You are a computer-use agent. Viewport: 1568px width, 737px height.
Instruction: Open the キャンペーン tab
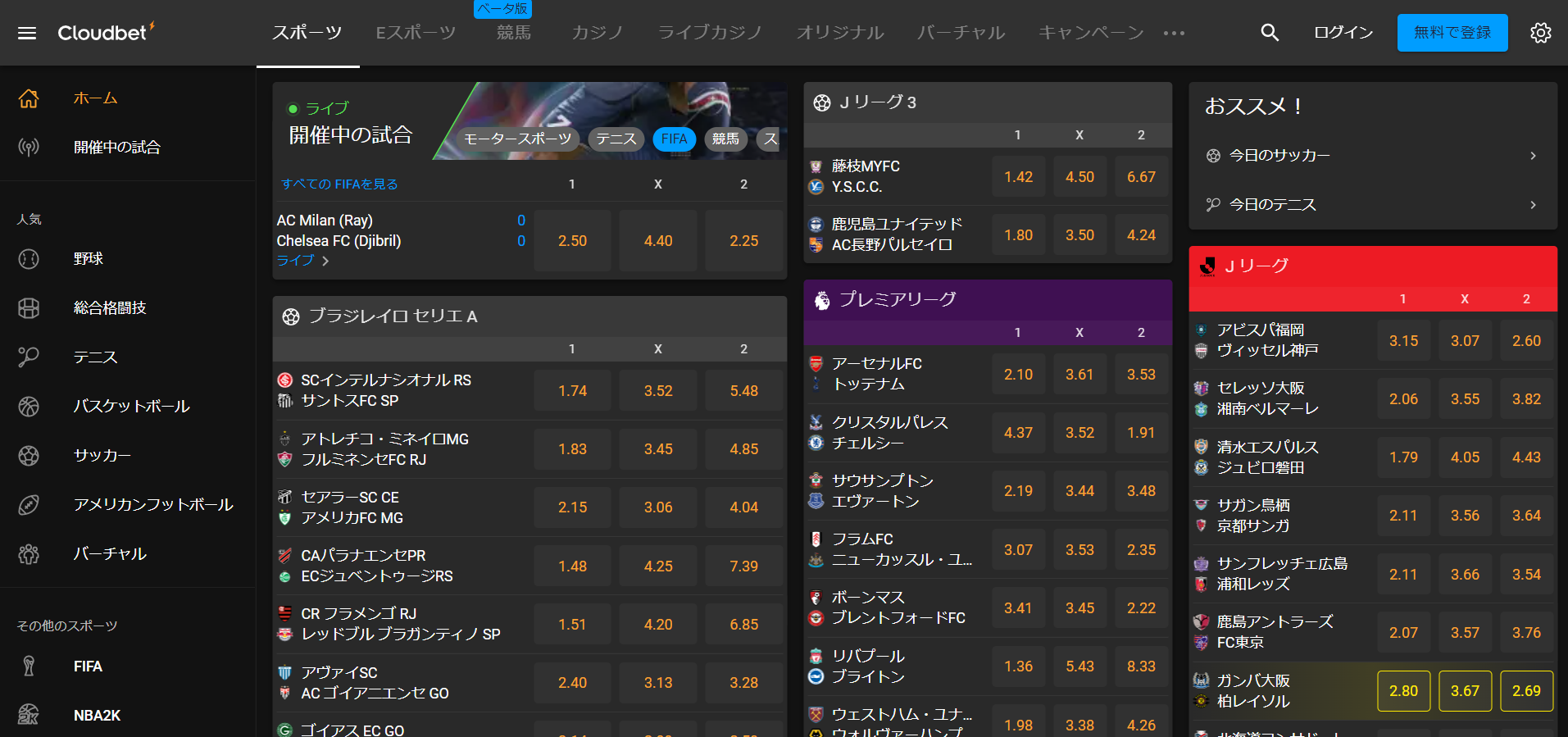(1091, 33)
